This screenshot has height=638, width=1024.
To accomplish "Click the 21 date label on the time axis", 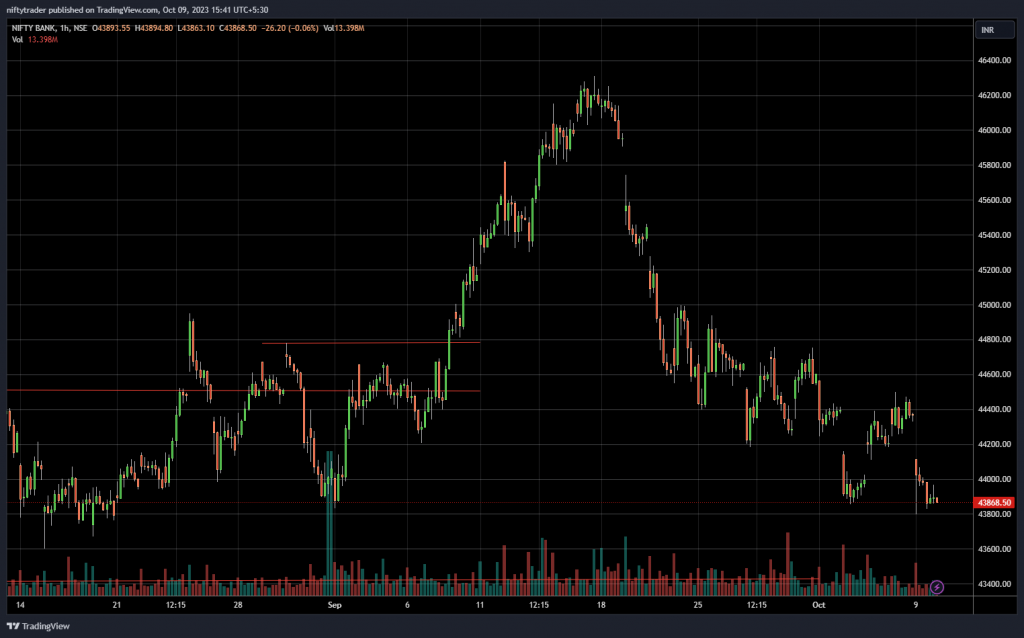I will coord(116,605).
